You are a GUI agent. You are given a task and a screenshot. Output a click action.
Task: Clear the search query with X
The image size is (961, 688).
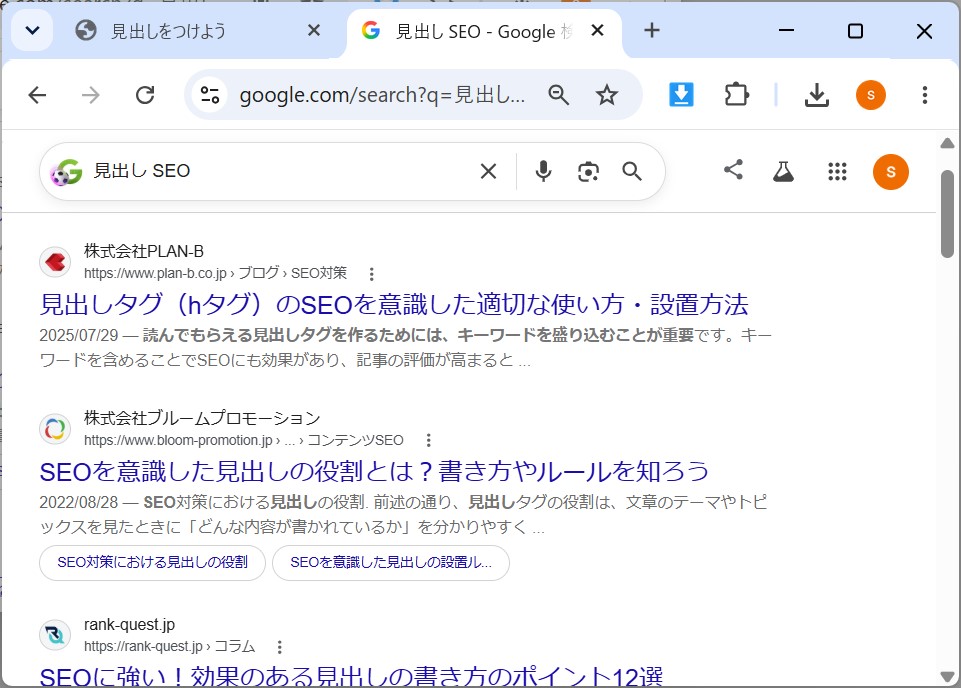[x=488, y=172]
